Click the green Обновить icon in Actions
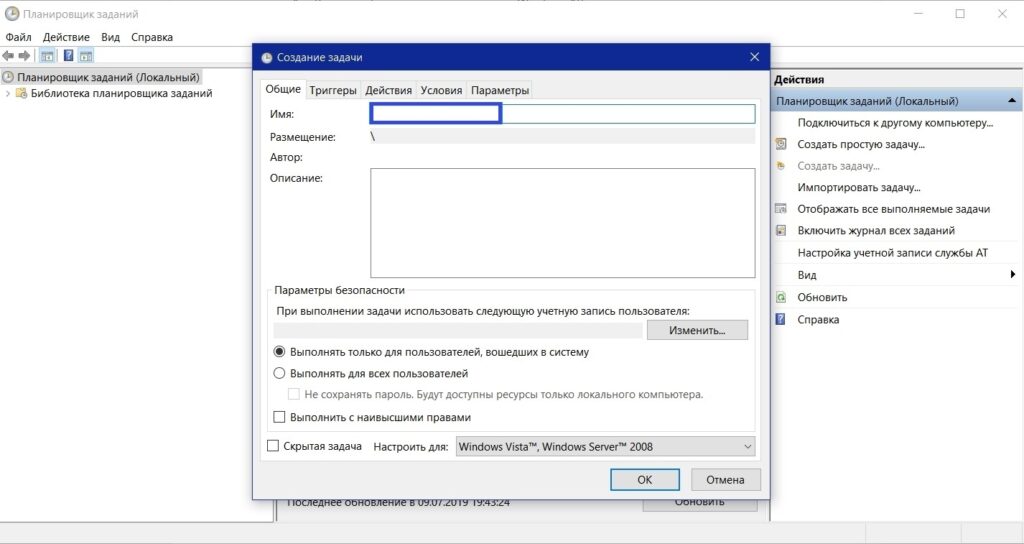Screen dimensions: 1024x544 tap(780, 297)
